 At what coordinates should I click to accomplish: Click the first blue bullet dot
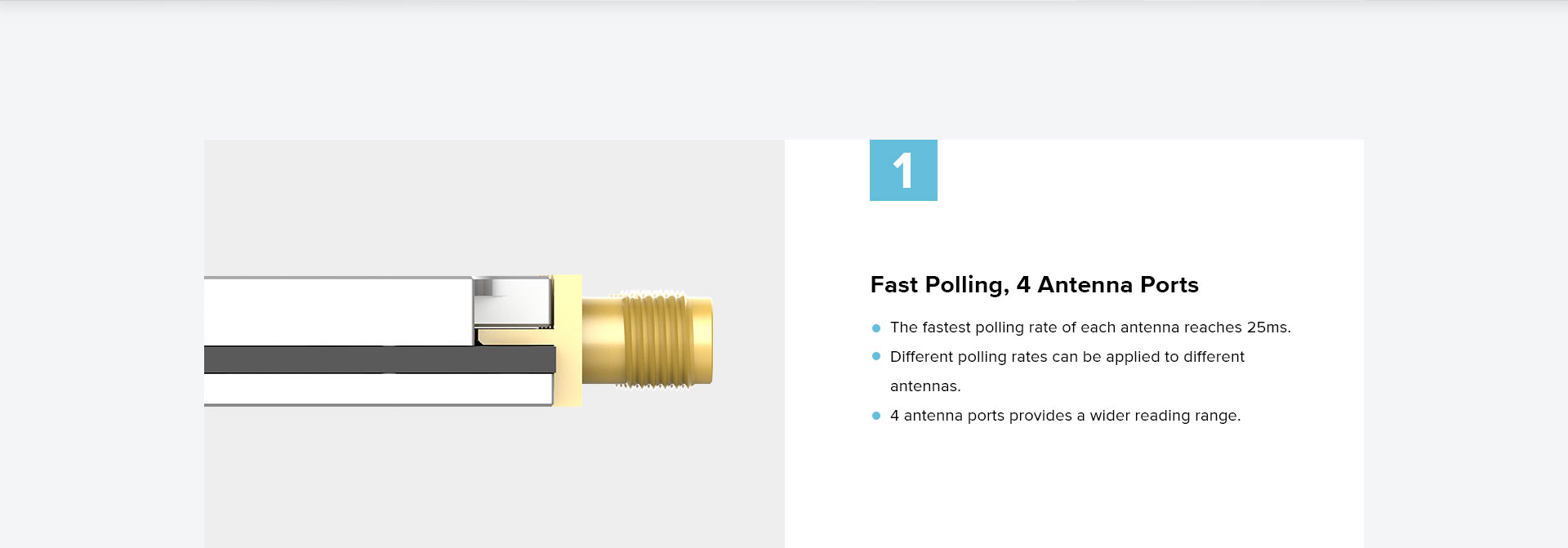[876, 328]
